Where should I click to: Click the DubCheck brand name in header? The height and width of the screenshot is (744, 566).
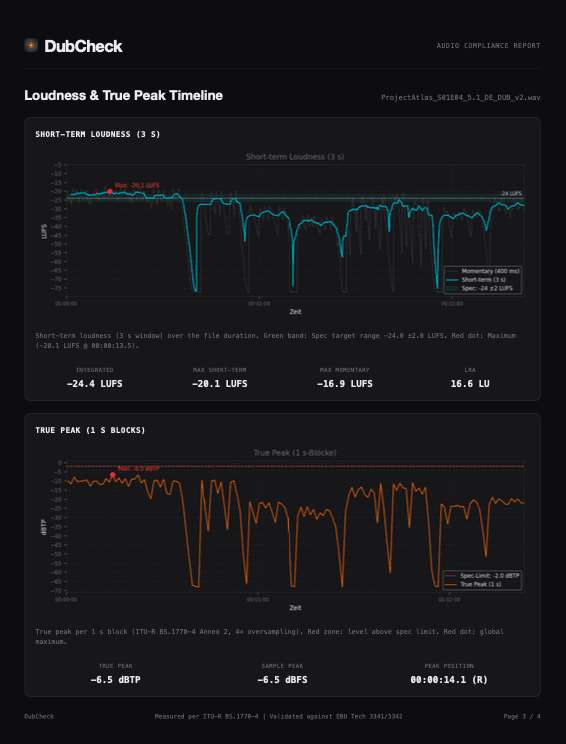click(x=84, y=46)
